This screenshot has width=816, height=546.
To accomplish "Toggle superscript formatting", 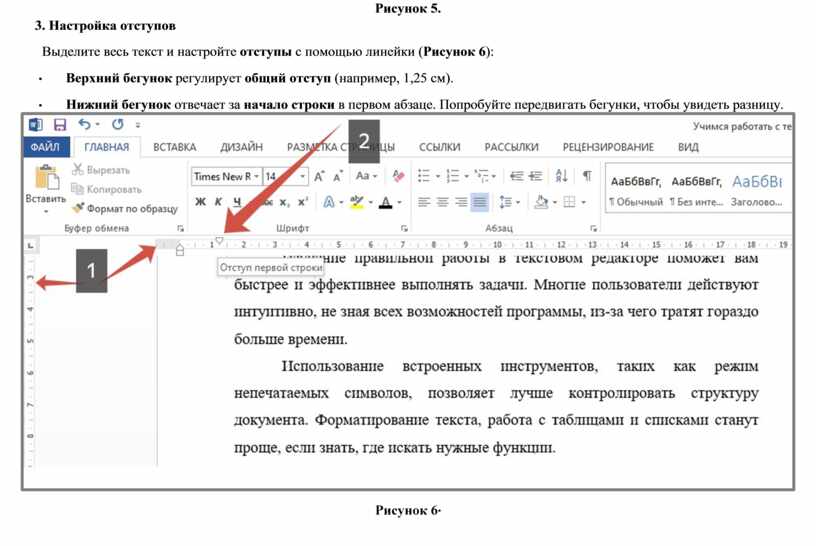I will (x=303, y=202).
